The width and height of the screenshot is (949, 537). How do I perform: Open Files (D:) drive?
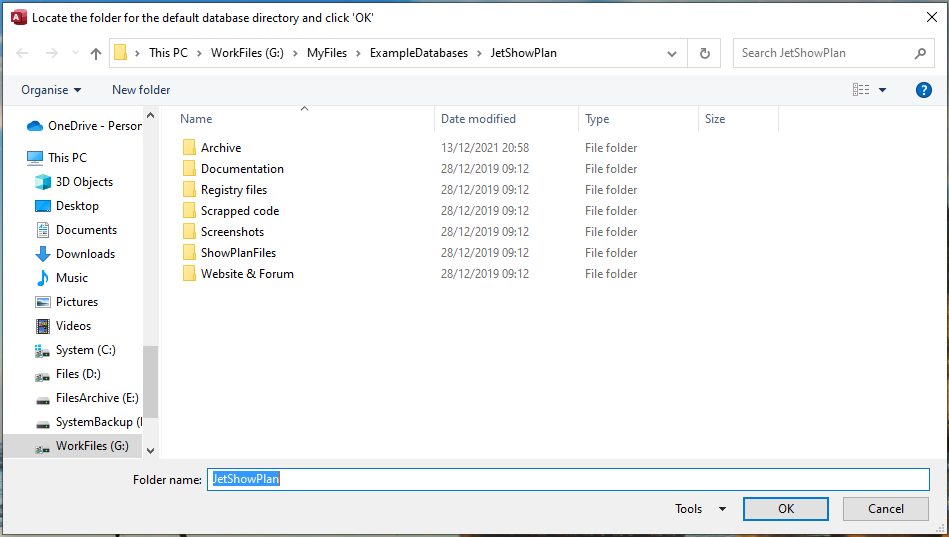point(67,374)
